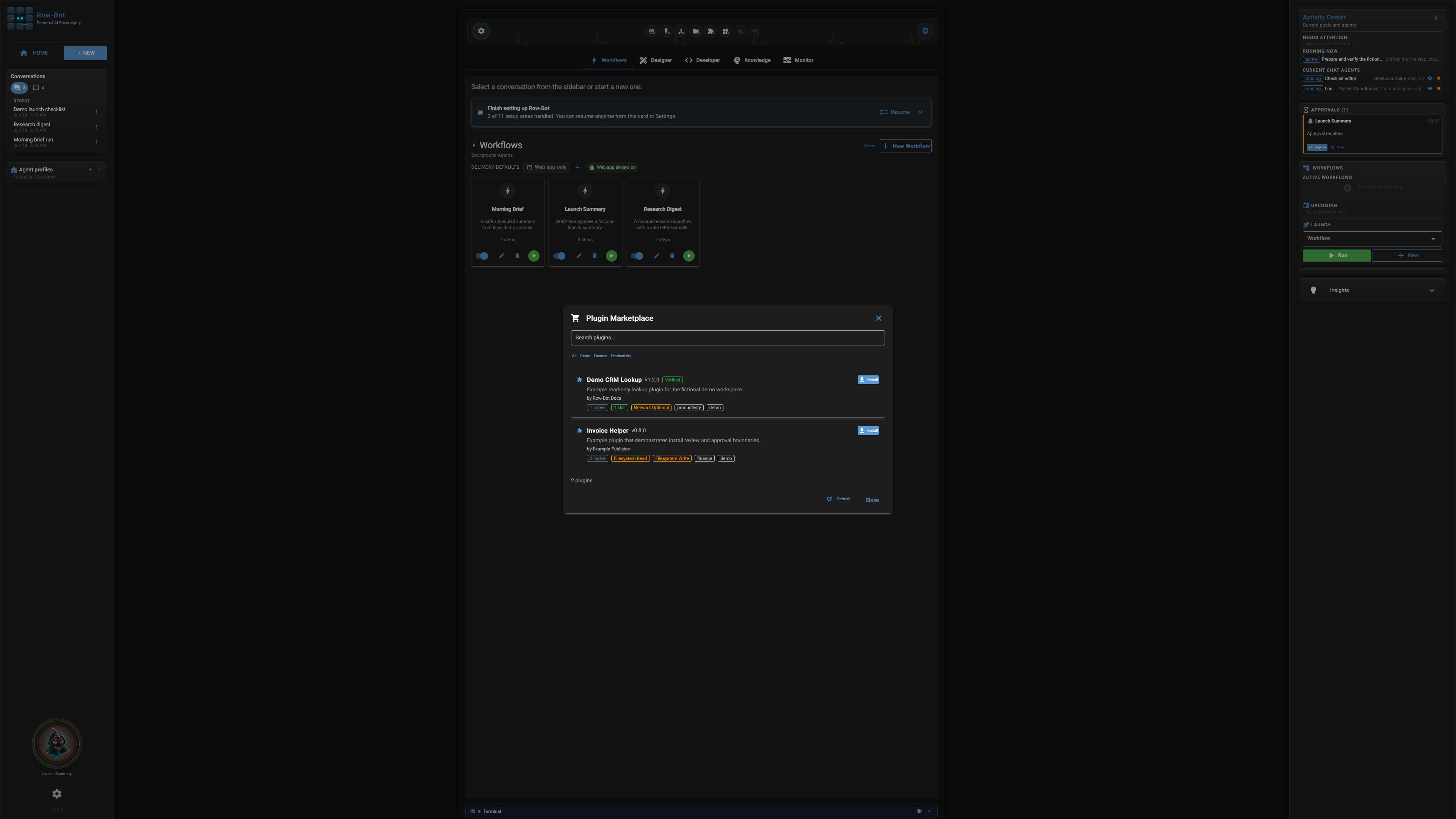Switch to the Knowledge tab
The width and height of the screenshot is (1456, 819).
pyautogui.click(x=752, y=60)
